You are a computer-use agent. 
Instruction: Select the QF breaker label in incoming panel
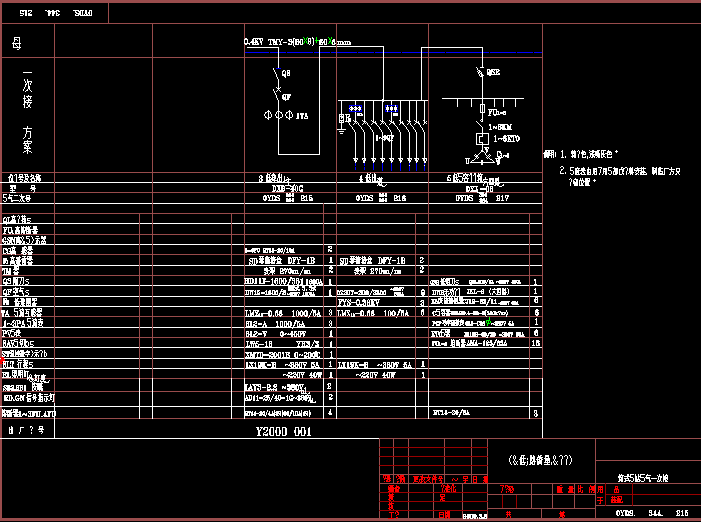coord(286,97)
